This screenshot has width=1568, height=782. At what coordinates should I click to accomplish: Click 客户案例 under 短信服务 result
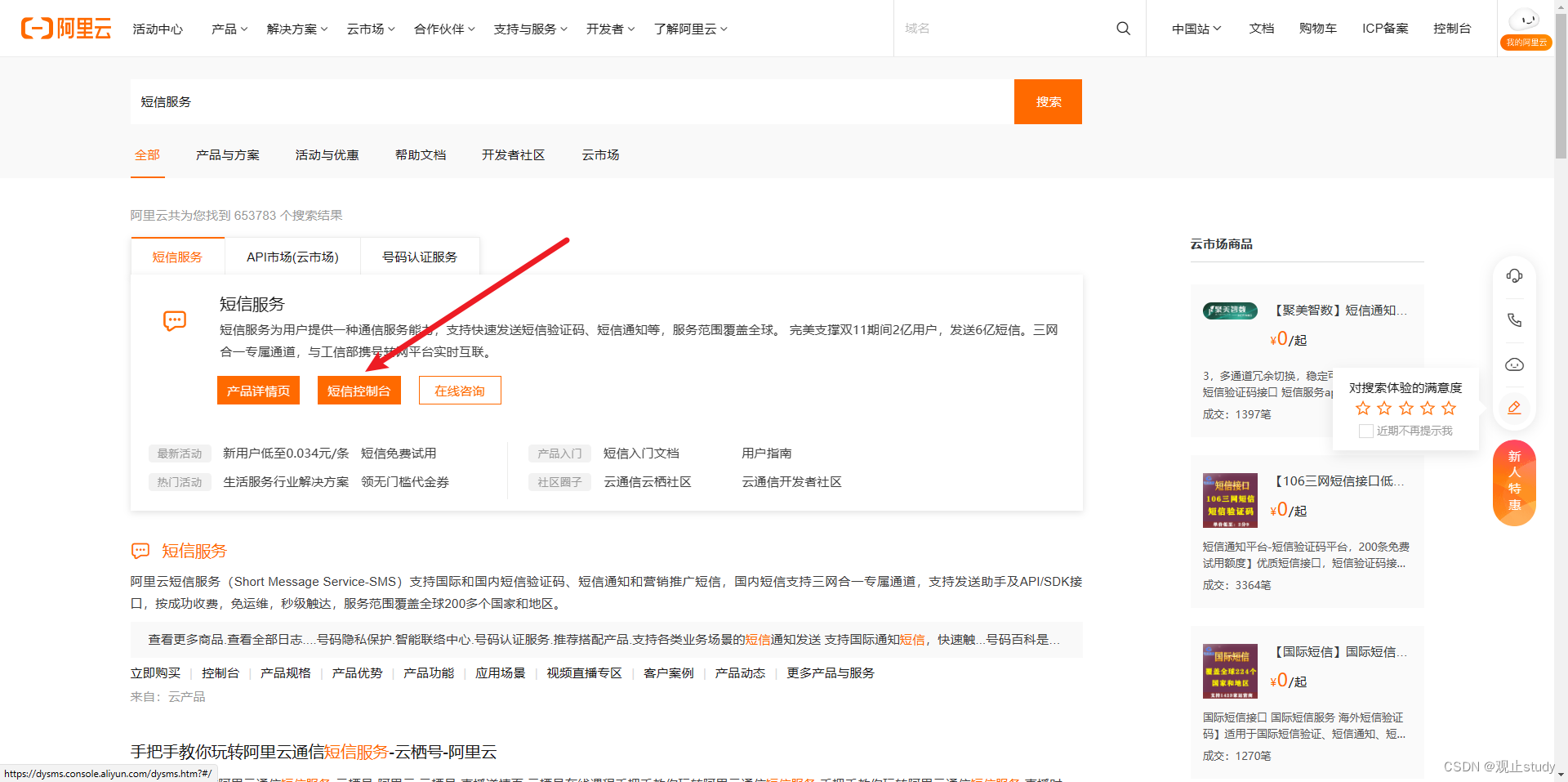pyautogui.click(x=668, y=673)
